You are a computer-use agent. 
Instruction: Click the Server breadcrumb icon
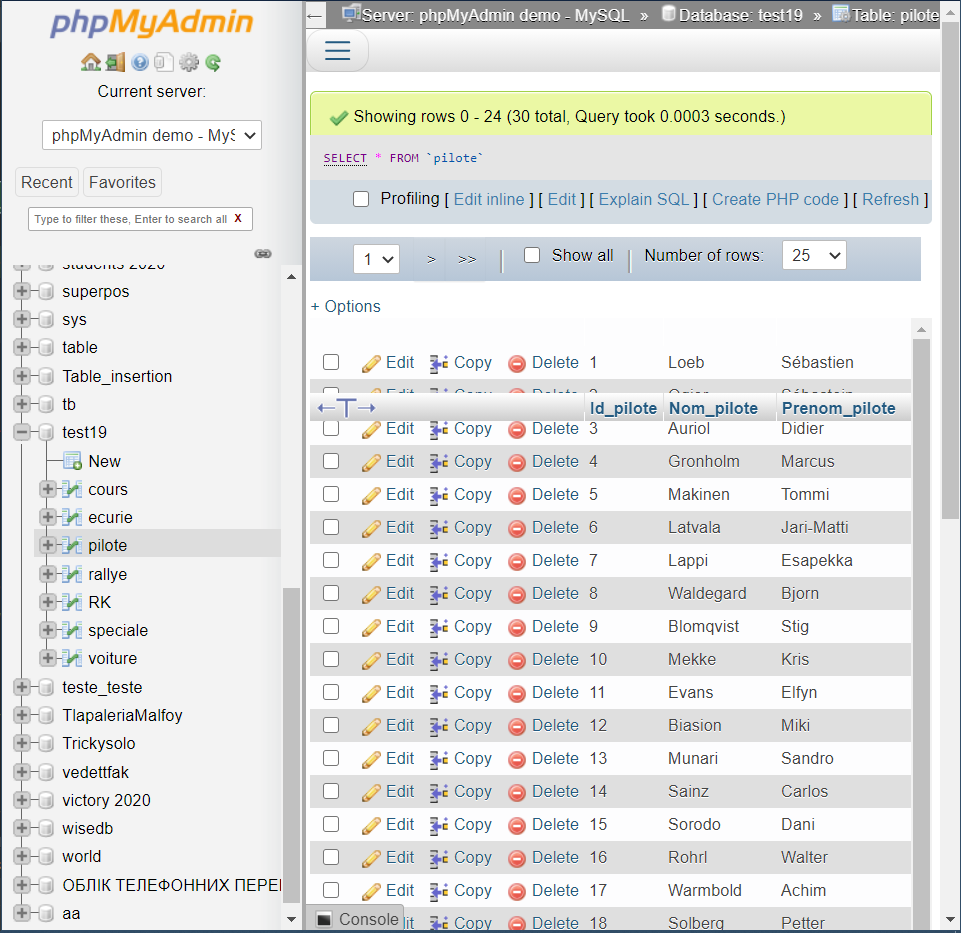351,13
